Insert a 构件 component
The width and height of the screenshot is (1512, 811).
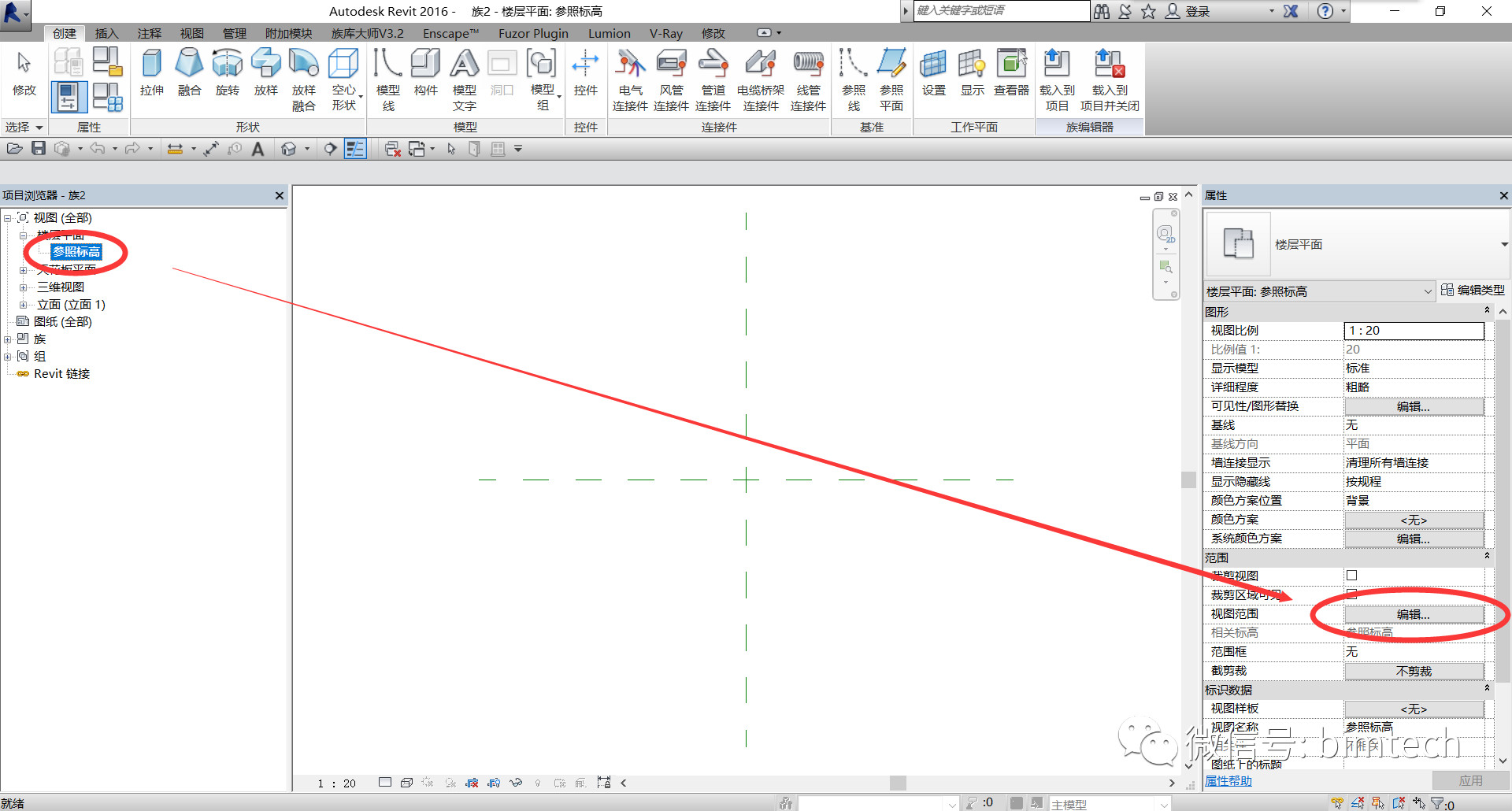(425, 72)
